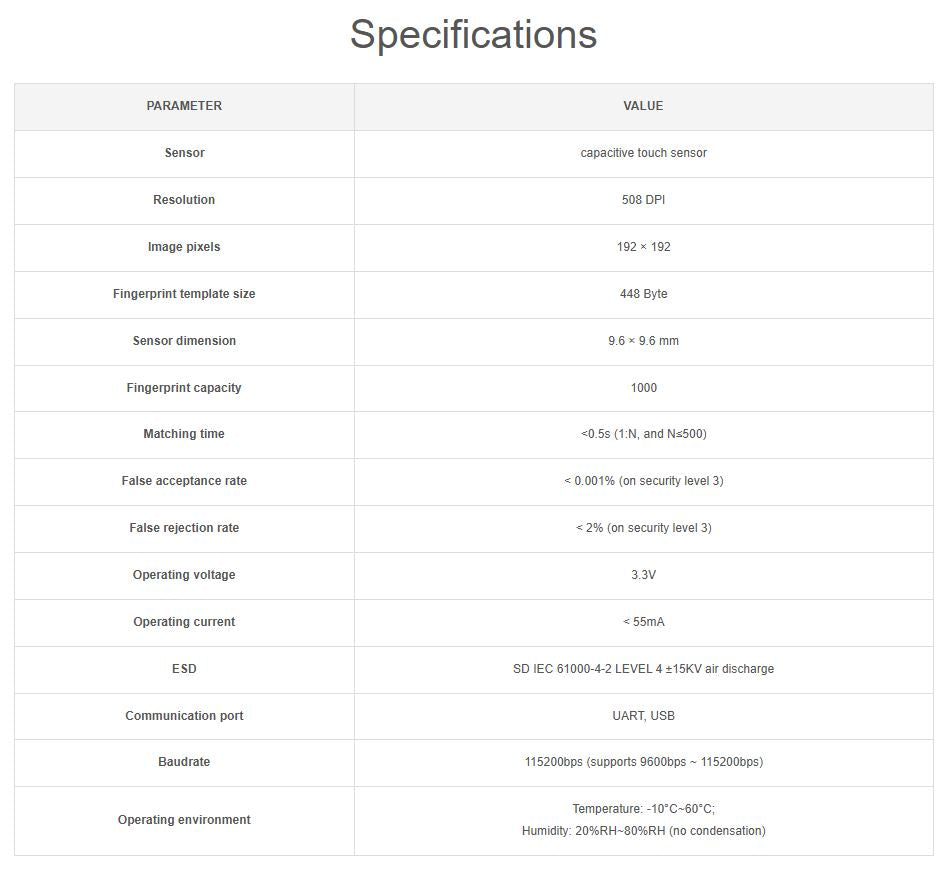This screenshot has width=950, height=874.
Task: Select the Image pixels label
Action: [184, 247]
